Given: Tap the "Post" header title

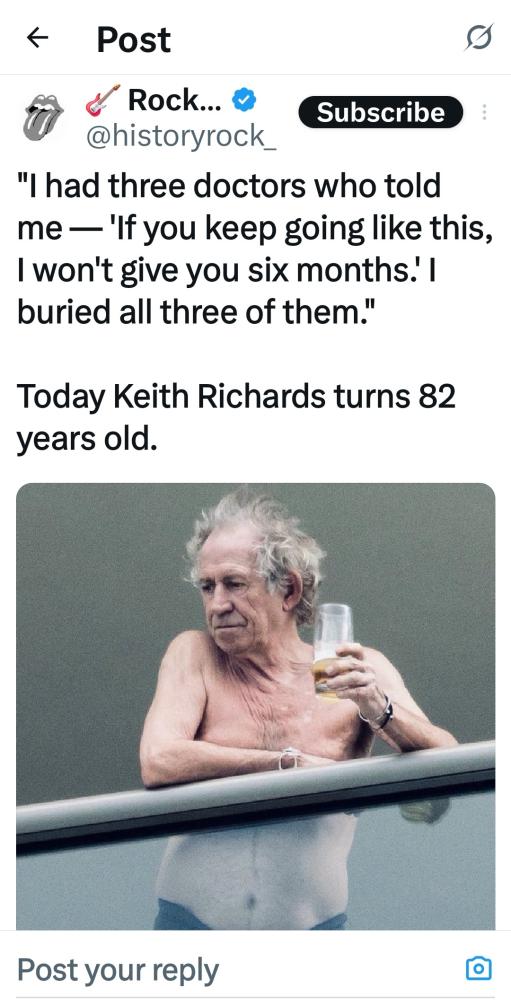Looking at the screenshot, I should pyautogui.click(x=133, y=40).
